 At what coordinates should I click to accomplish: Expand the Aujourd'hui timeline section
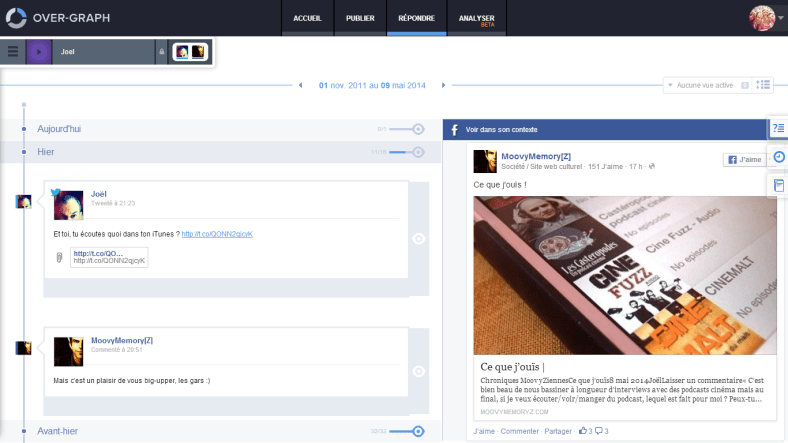(60, 129)
